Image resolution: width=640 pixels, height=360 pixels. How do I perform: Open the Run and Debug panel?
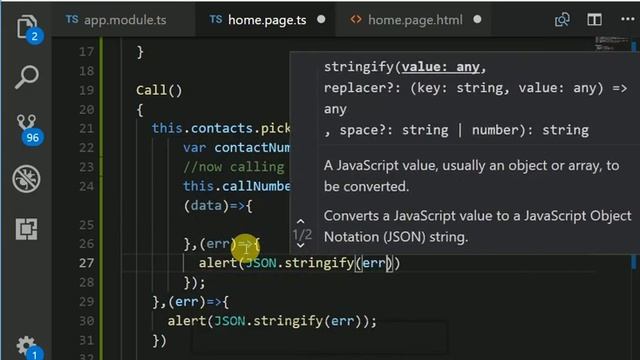pyautogui.click(x=27, y=178)
